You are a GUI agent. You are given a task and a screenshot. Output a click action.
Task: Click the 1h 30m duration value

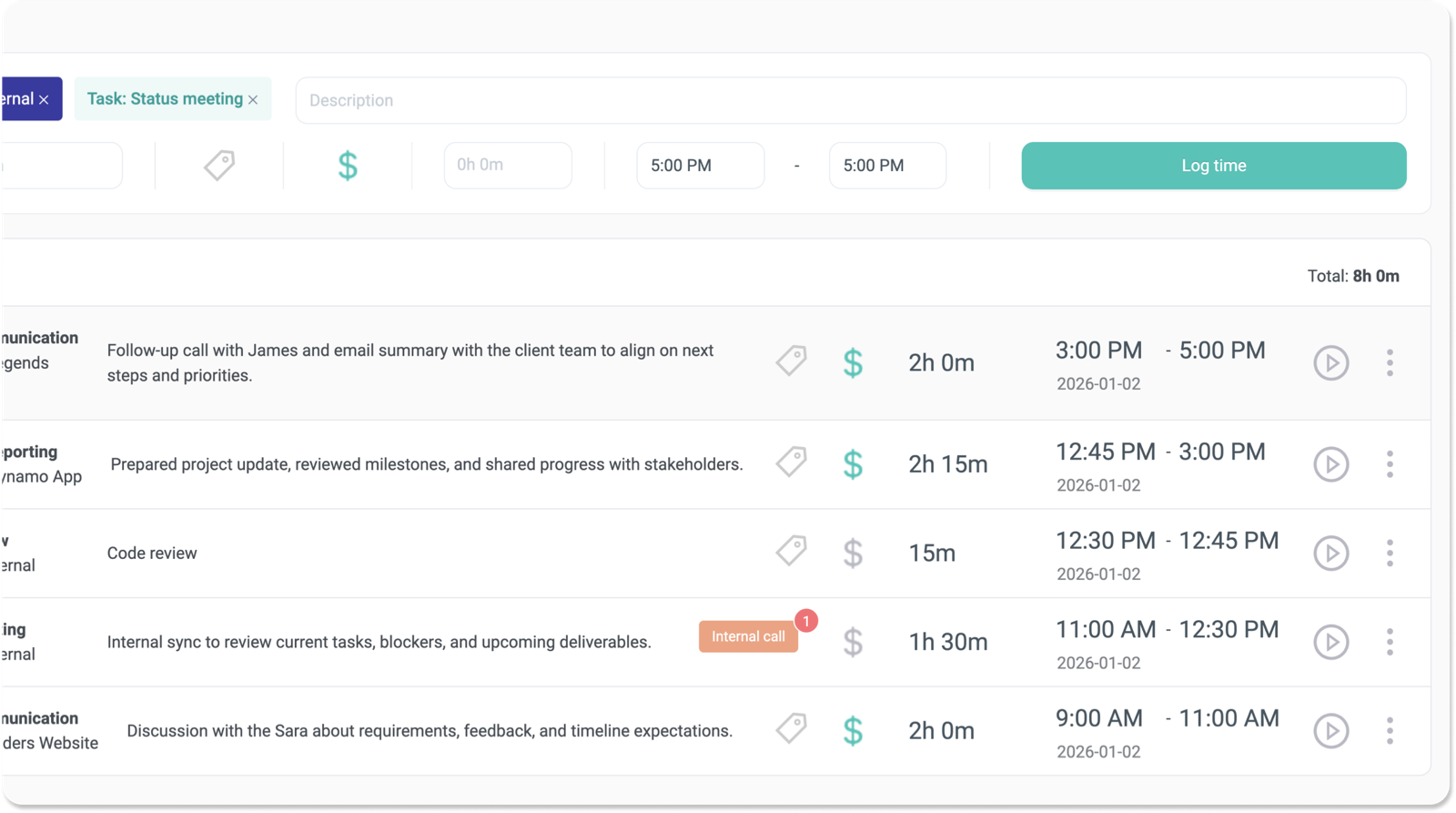click(x=947, y=642)
